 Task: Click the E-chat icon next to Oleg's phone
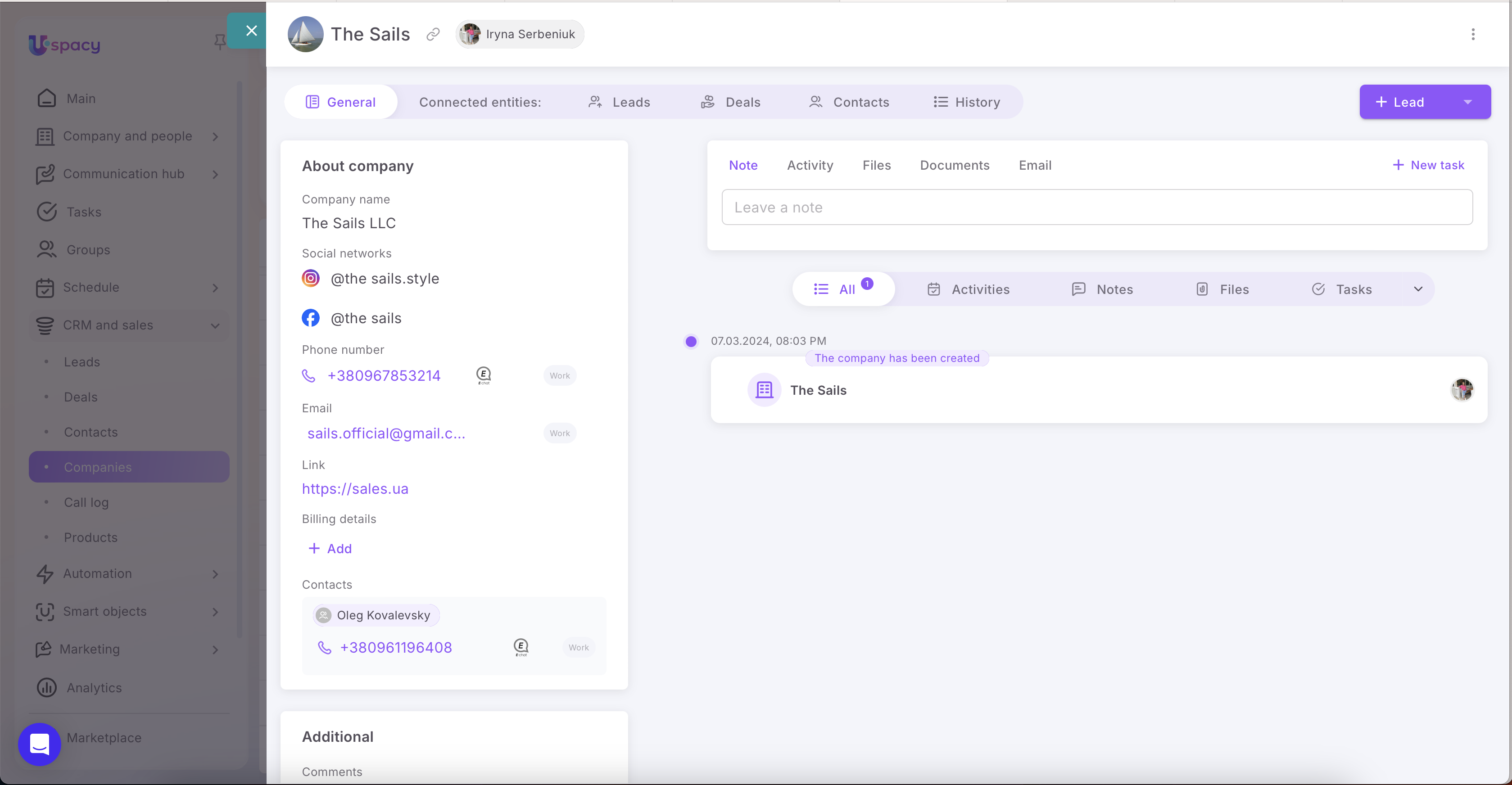(521, 647)
